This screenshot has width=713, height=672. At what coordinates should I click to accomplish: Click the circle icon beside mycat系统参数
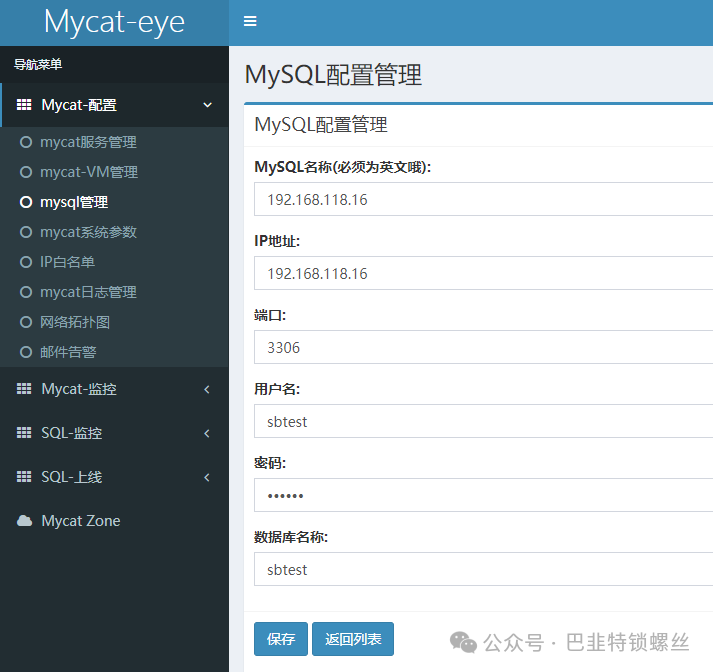(26, 232)
